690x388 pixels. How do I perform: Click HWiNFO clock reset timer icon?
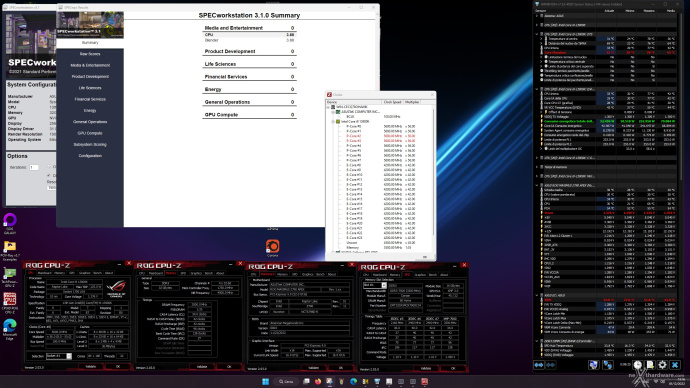point(638,365)
